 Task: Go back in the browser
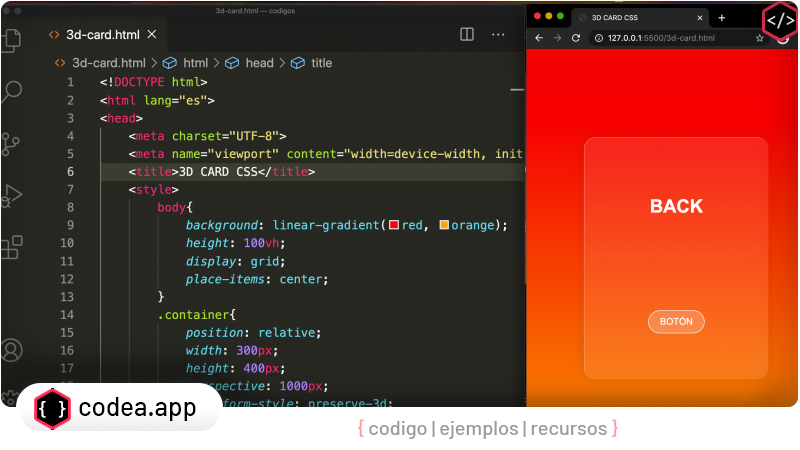(539, 38)
